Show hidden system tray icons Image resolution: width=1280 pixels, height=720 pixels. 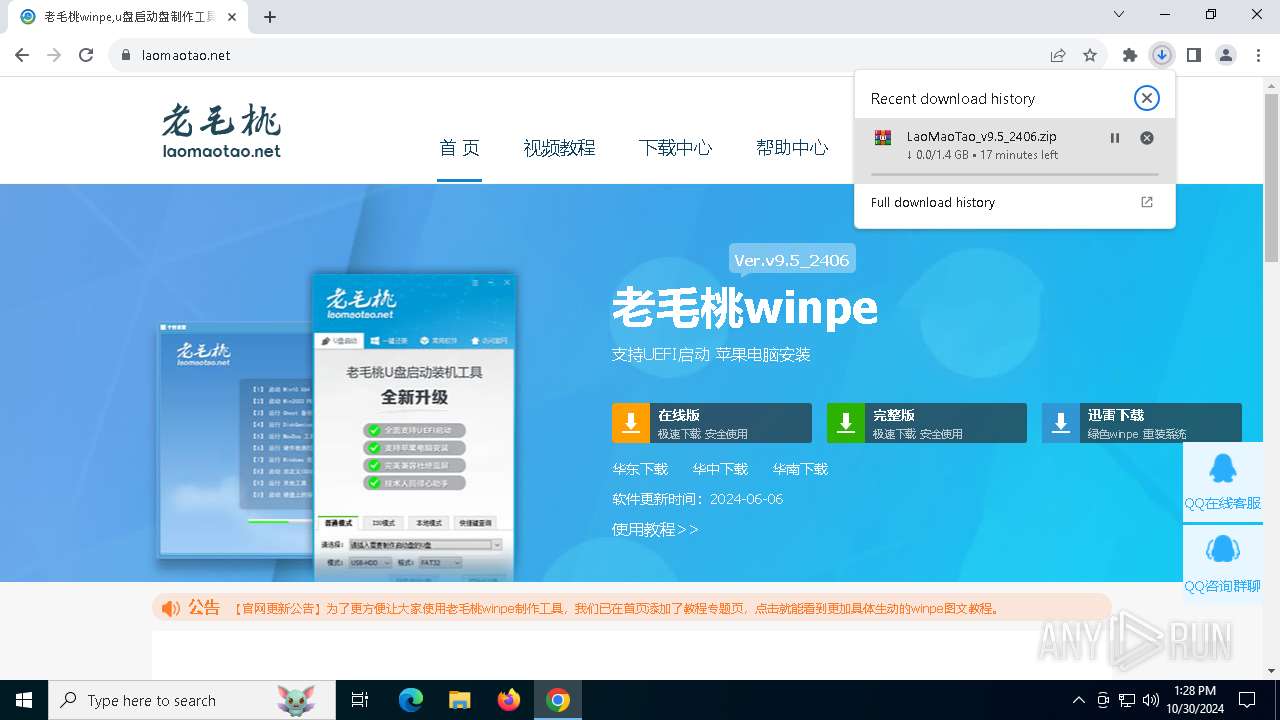click(1078, 700)
